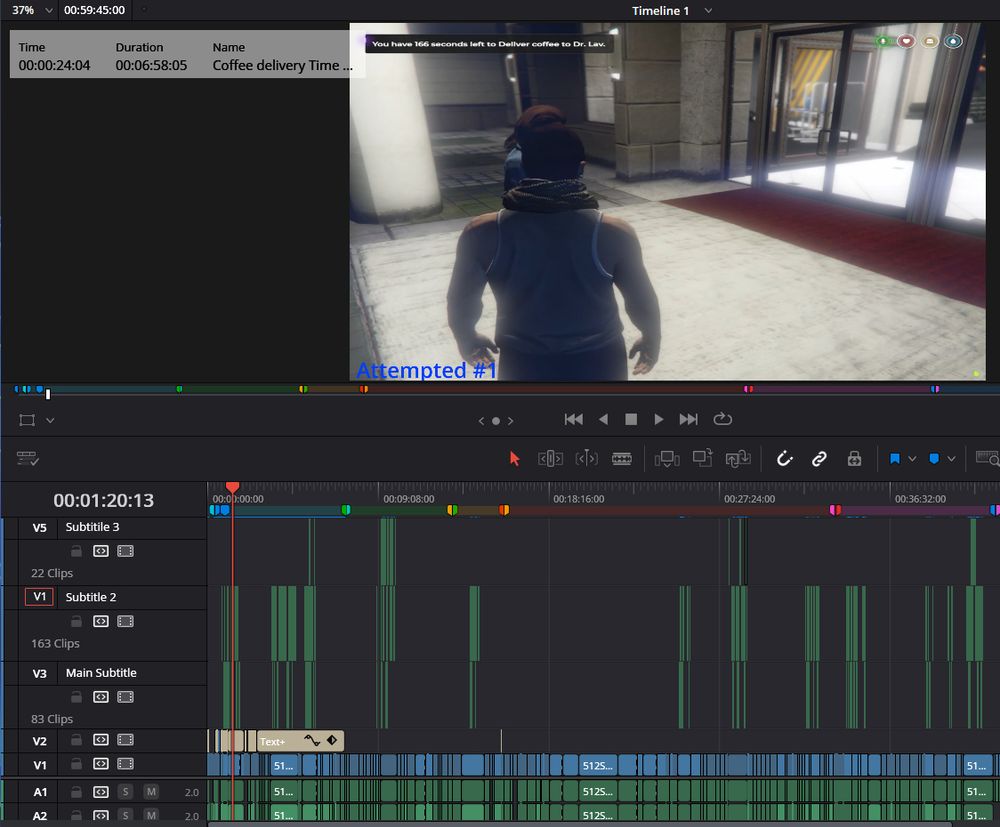Mute the A1 audio track

click(151, 792)
